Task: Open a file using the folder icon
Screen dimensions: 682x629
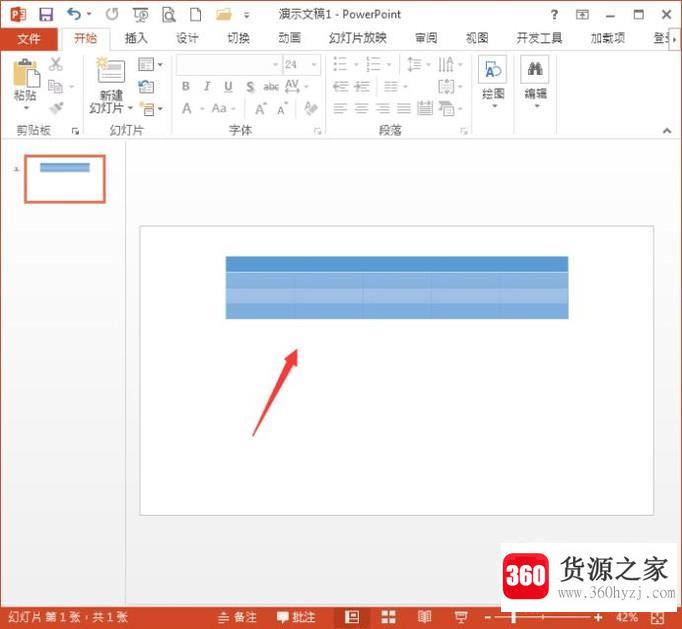Action: (x=224, y=15)
